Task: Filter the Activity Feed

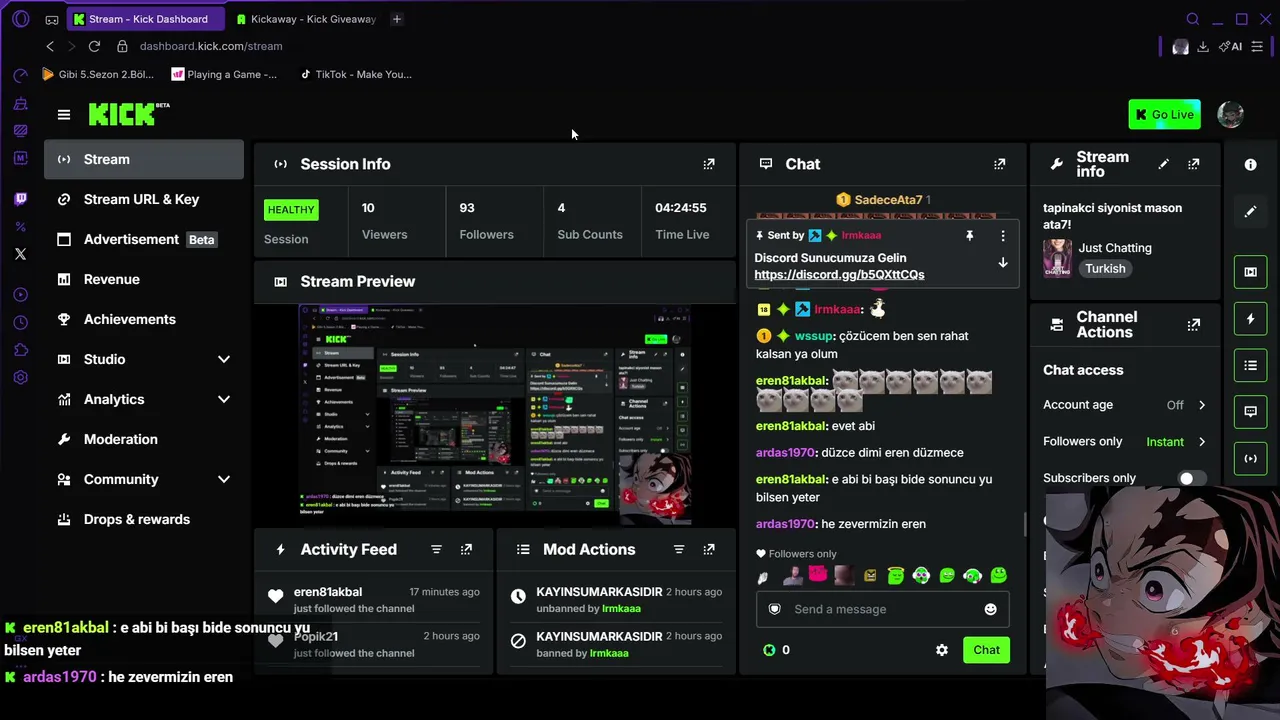Action: (436, 549)
